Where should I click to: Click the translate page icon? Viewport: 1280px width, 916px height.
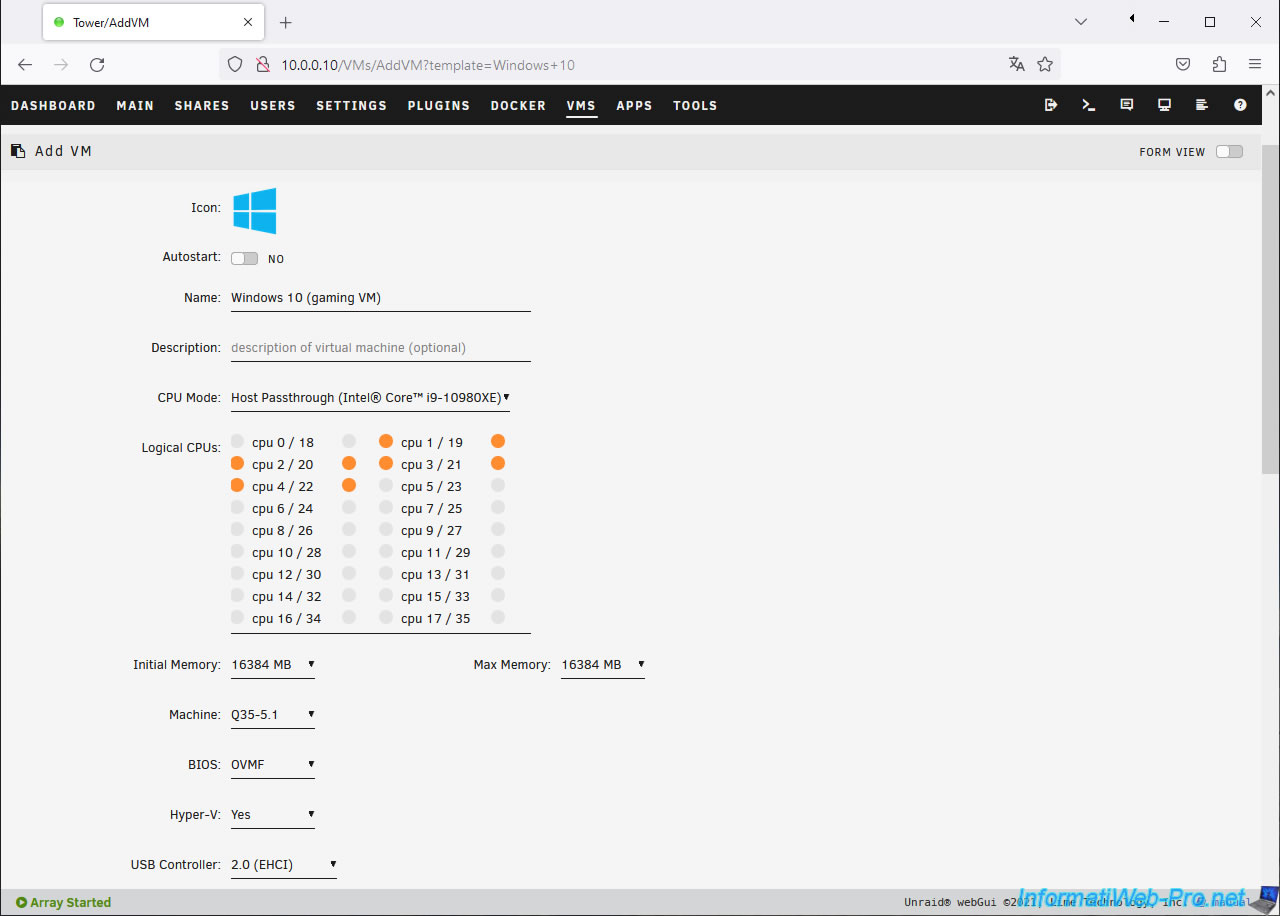pyautogui.click(x=1017, y=64)
